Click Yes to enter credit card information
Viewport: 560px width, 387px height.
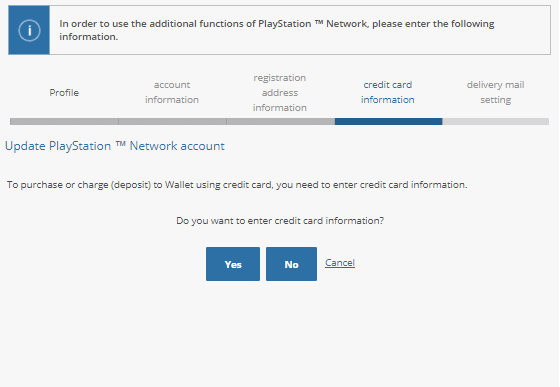[233, 264]
